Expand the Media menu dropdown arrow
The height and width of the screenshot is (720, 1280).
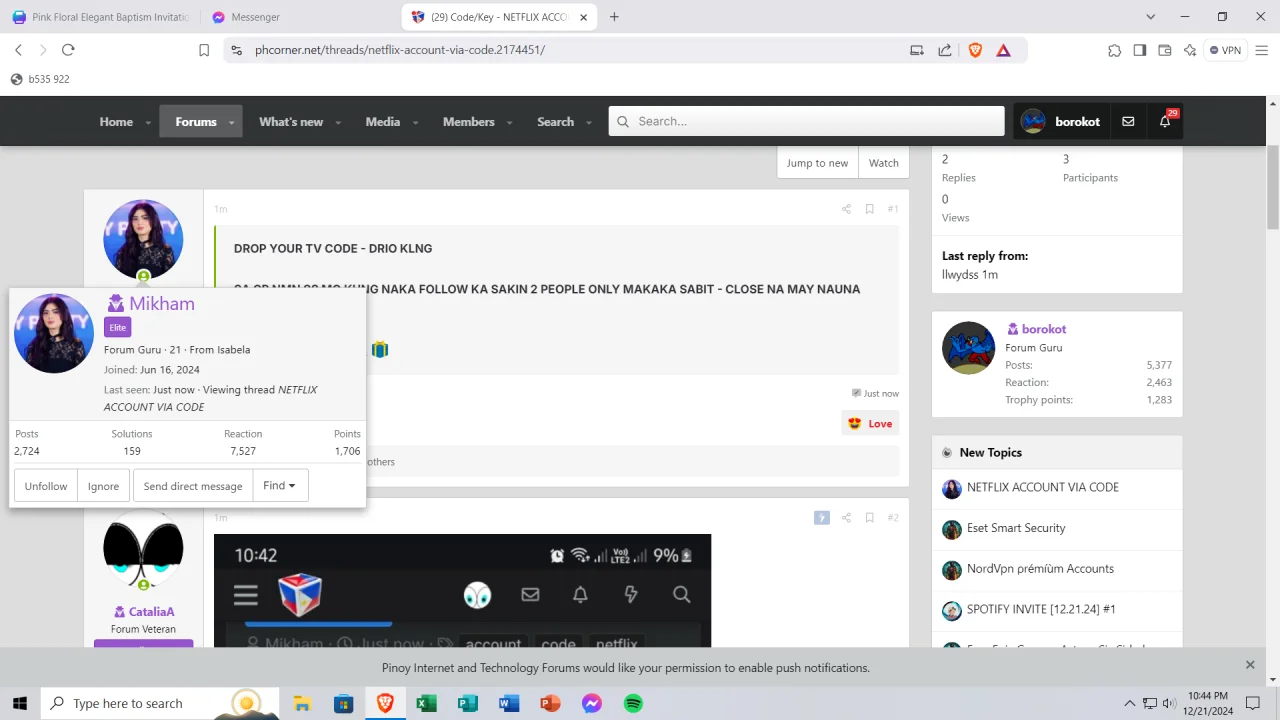point(415,122)
